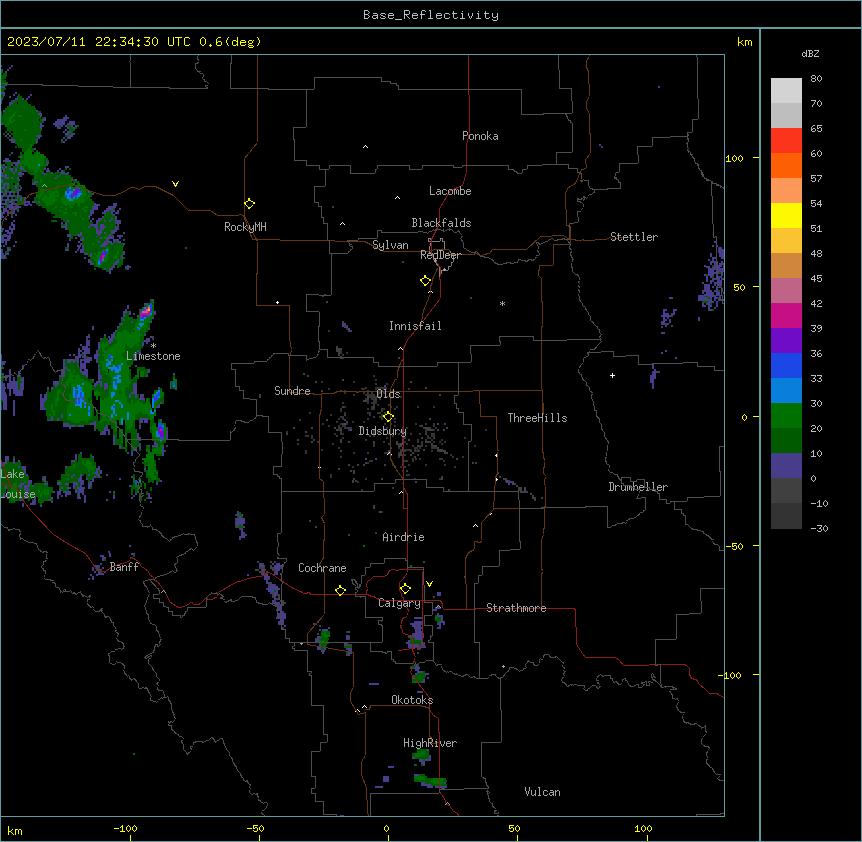Viewport: 862px width, 842px height.
Task: Click the 100 tick on right km axis
Action: pyautogui.click(x=734, y=158)
